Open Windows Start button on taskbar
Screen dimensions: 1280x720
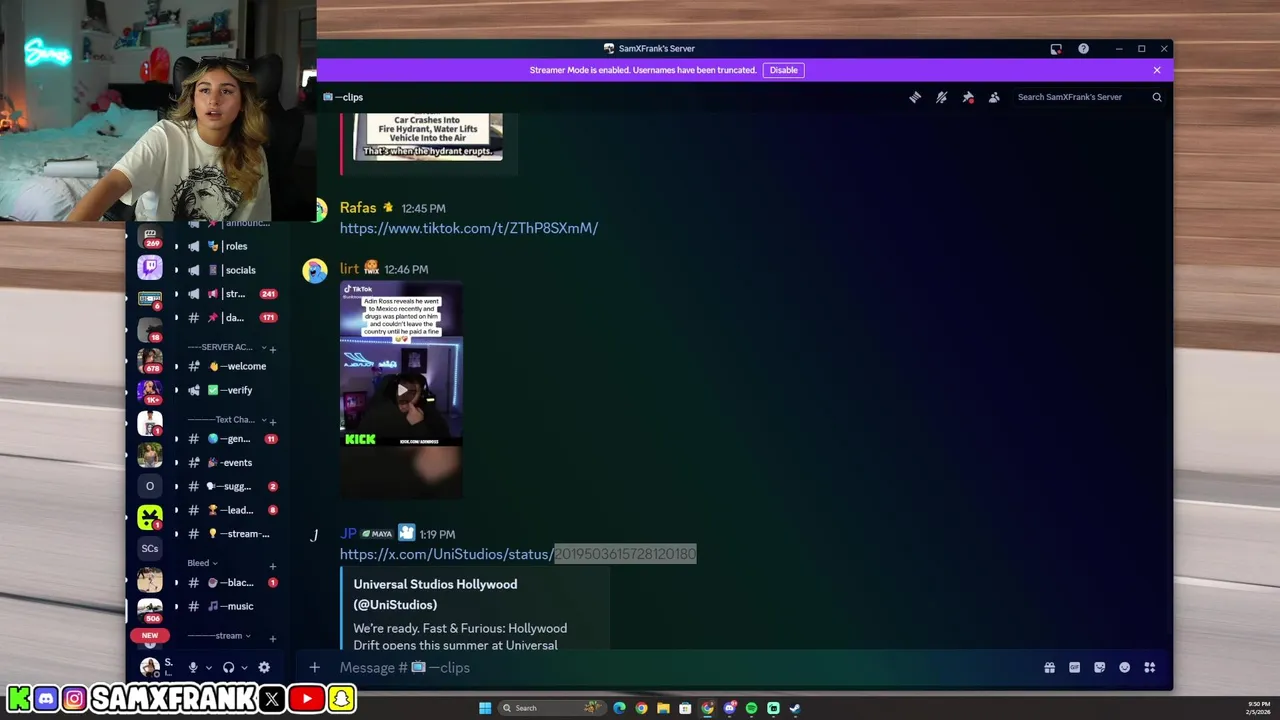[485, 708]
